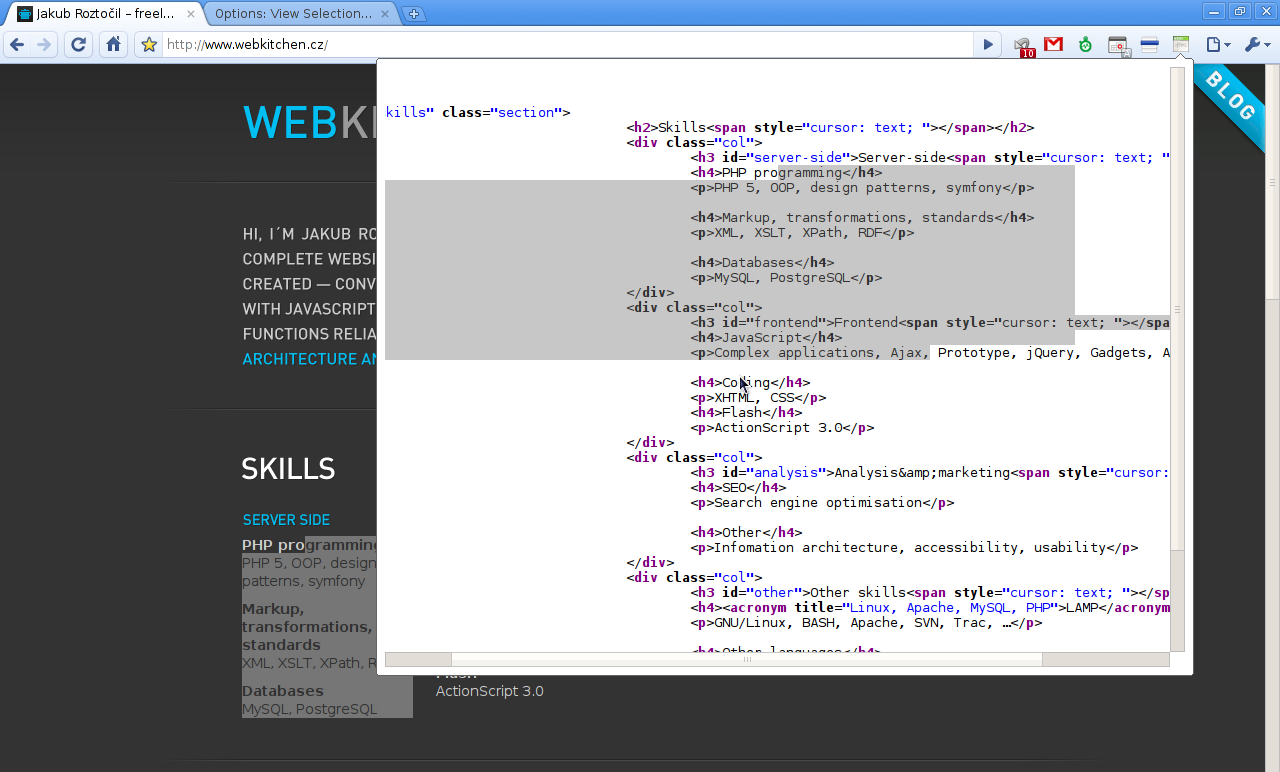Click the address bar URL field

click(x=567, y=44)
